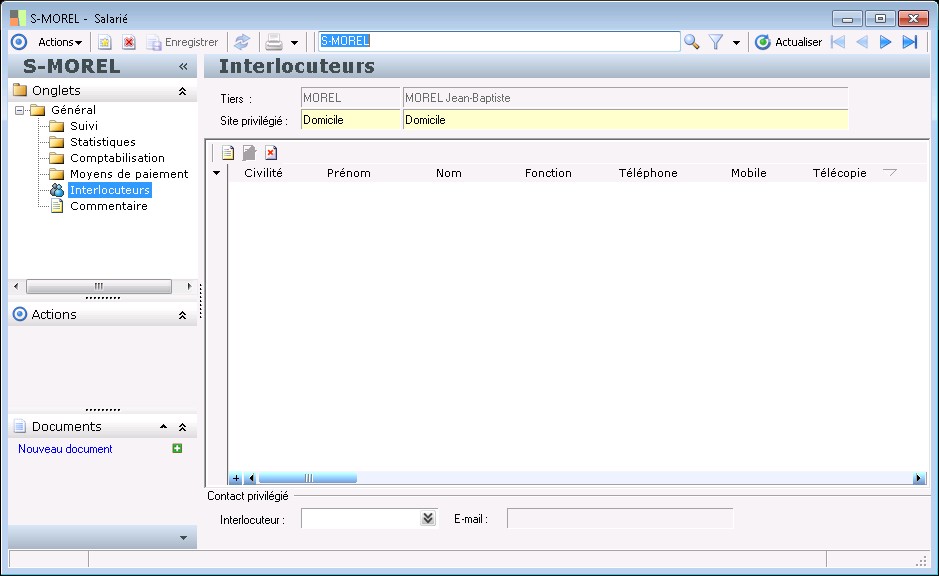The height and width of the screenshot is (576, 939).
Task: Click tree scrollbar left arrow
Action: pyautogui.click(x=16, y=286)
